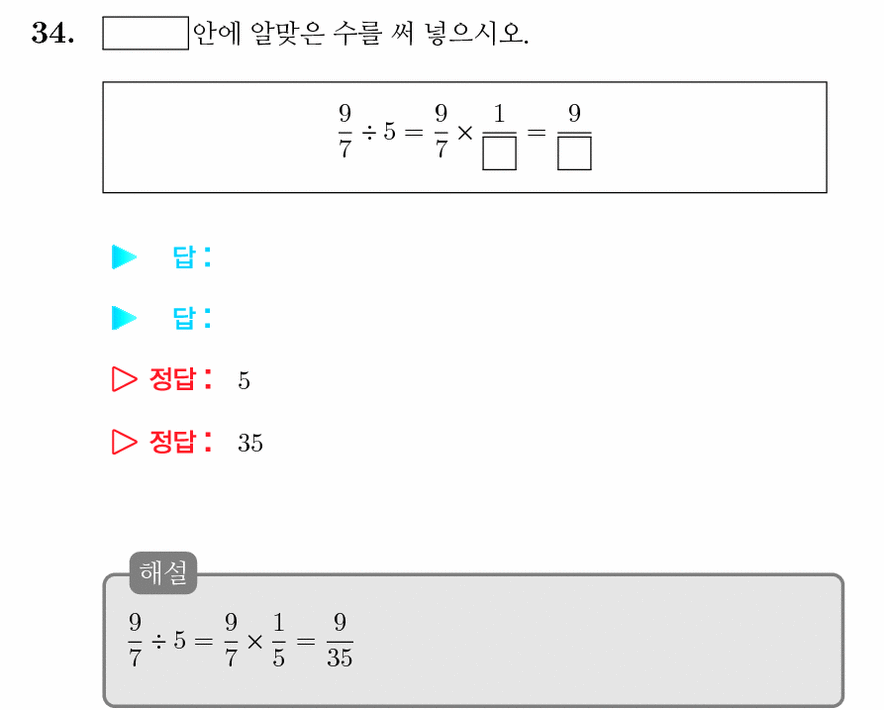The height and width of the screenshot is (710, 884).
Task: Select the answer value 5
Action: tap(244, 381)
